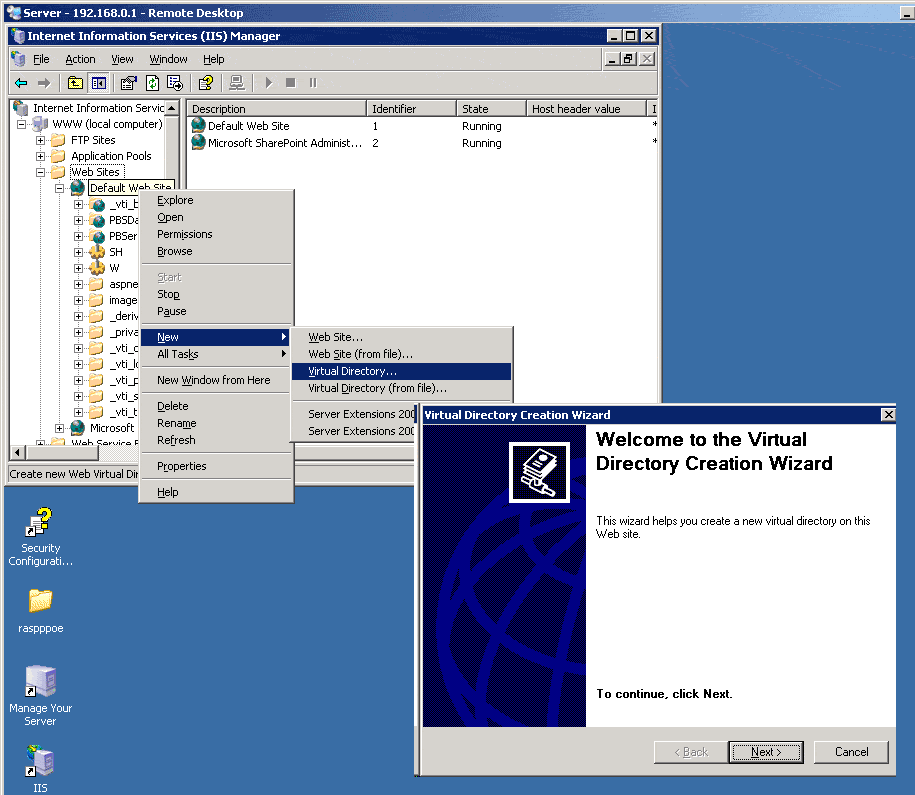Expand the SH tree node
The image size is (915, 795).
[x=78, y=252]
